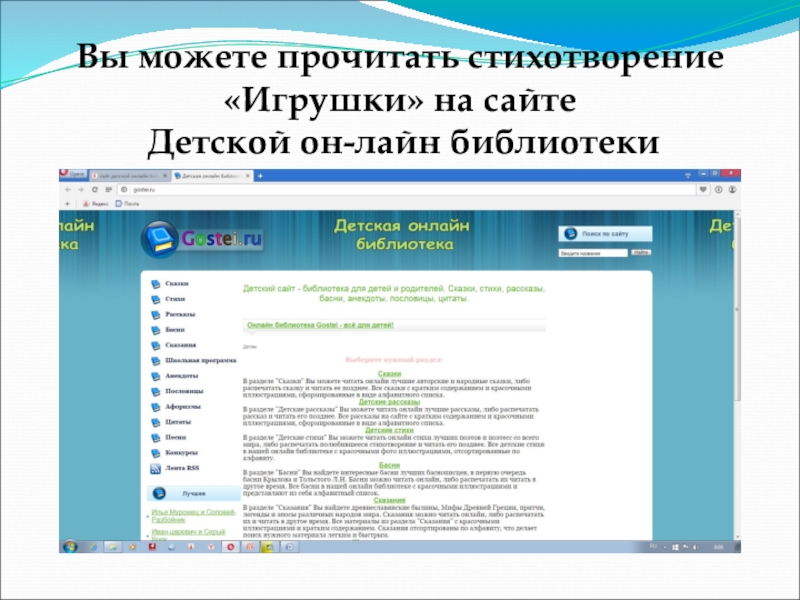Click the book icon beside Цитаты

[156, 422]
